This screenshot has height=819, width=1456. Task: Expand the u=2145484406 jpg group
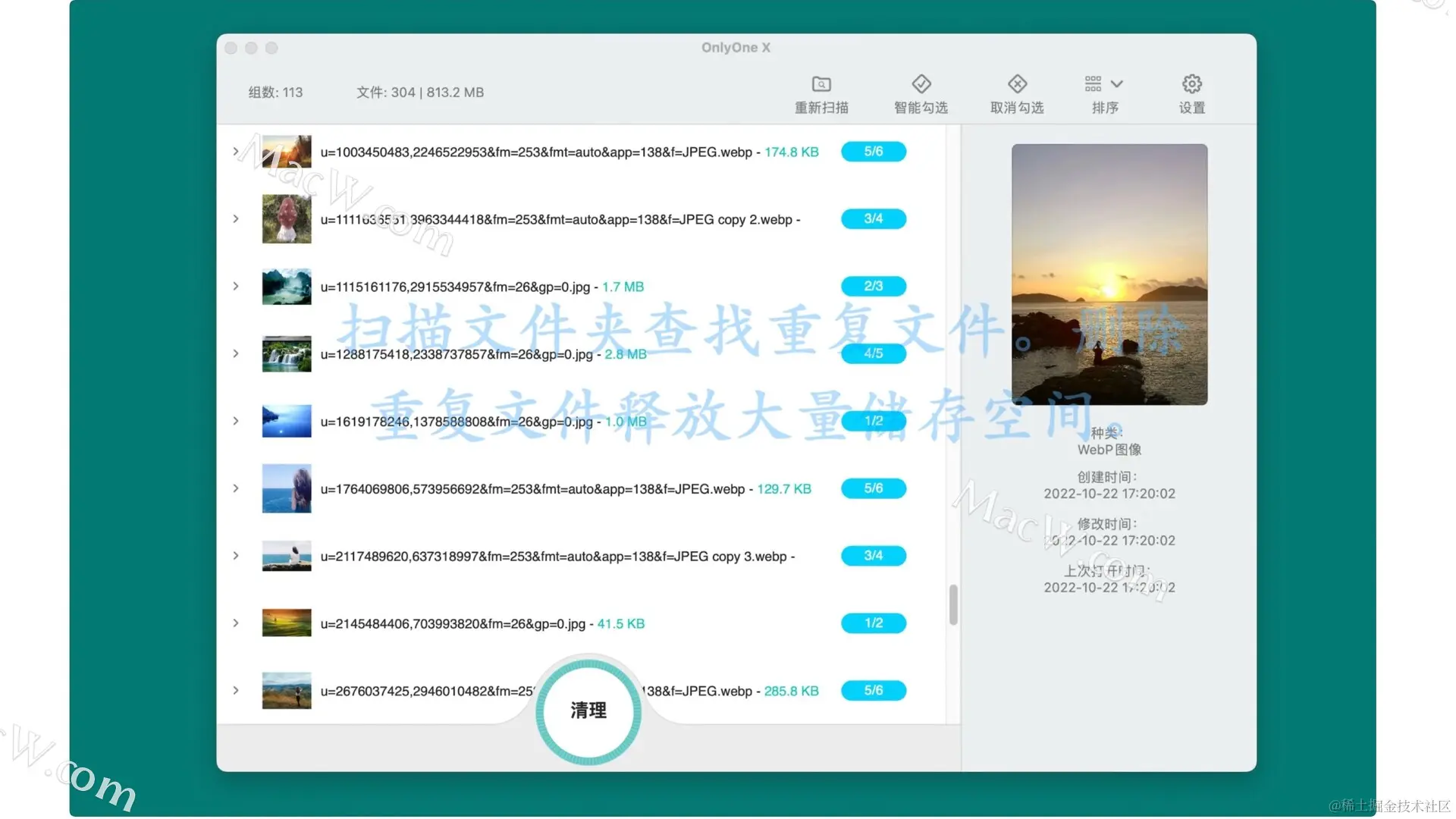point(236,623)
